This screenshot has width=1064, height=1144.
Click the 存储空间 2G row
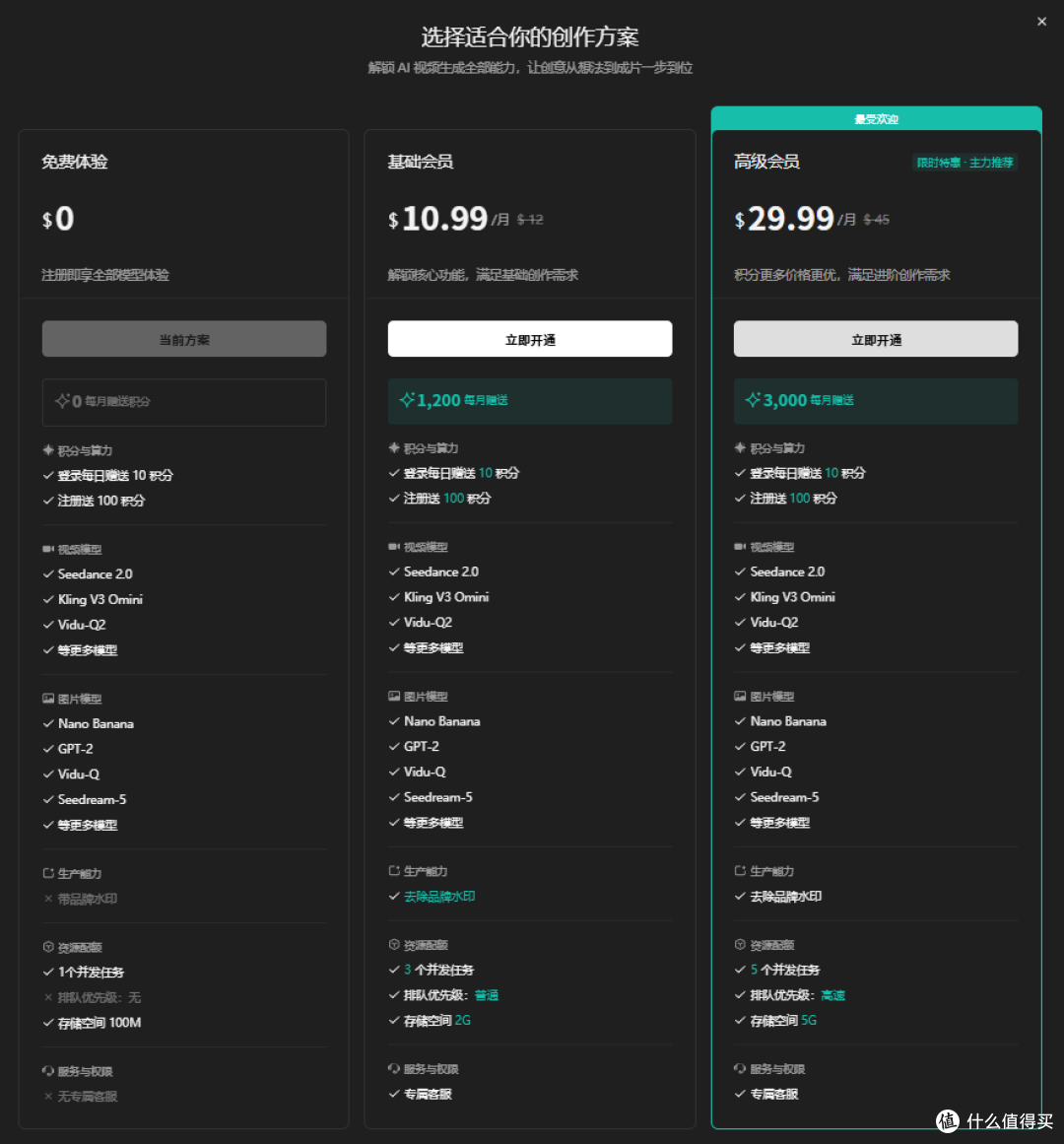point(430,1020)
